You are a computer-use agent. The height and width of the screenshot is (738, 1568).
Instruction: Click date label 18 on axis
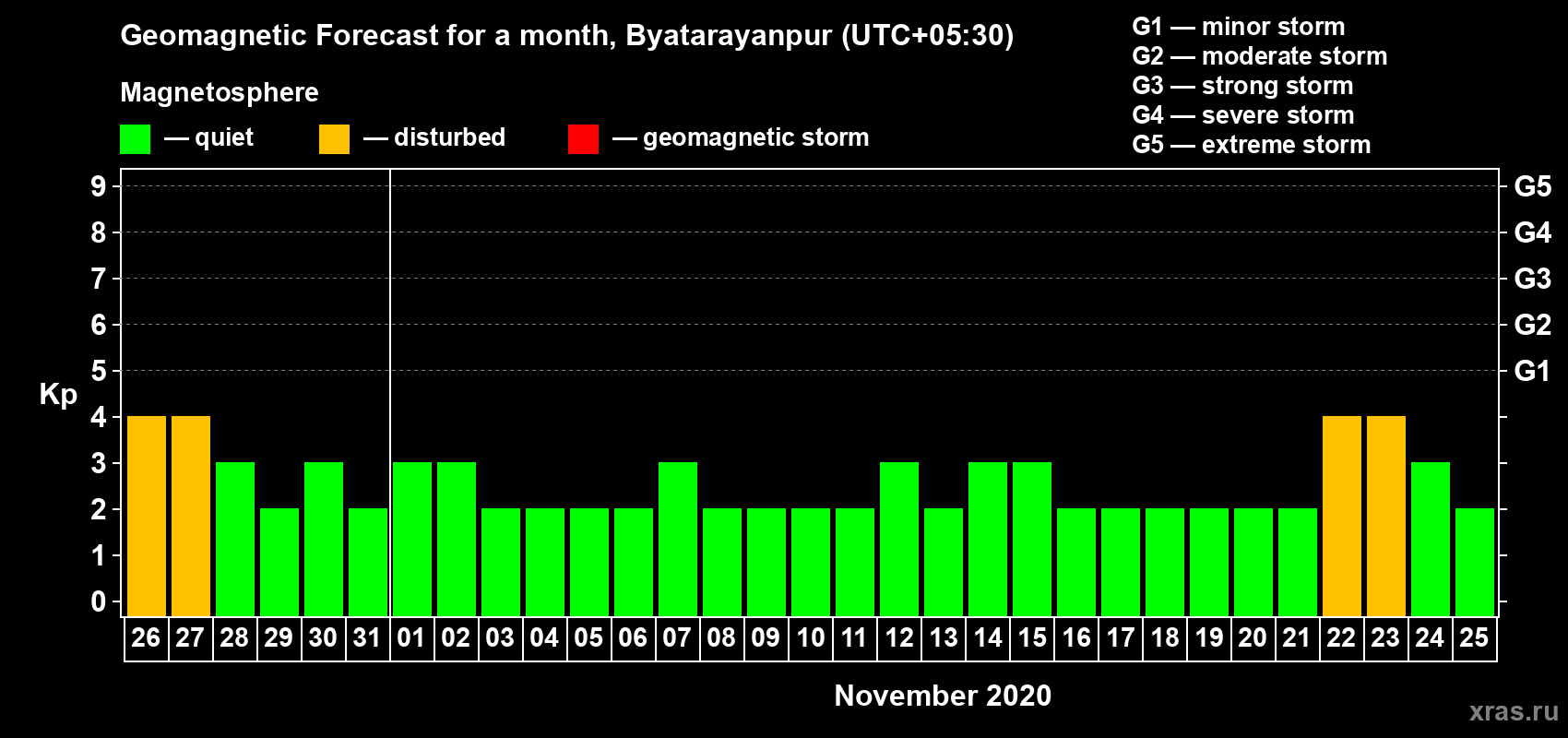pyautogui.click(x=1164, y=638)
